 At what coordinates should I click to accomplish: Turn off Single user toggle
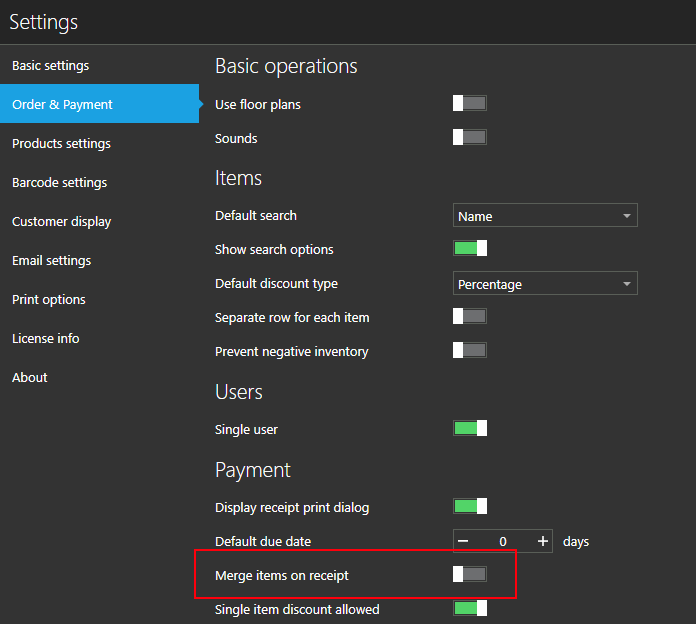470,428
